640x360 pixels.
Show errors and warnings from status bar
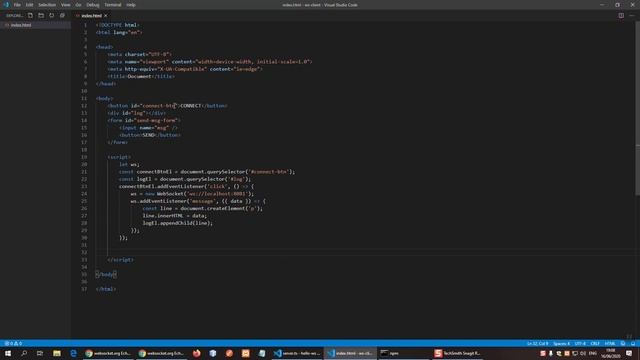[13, 343]
